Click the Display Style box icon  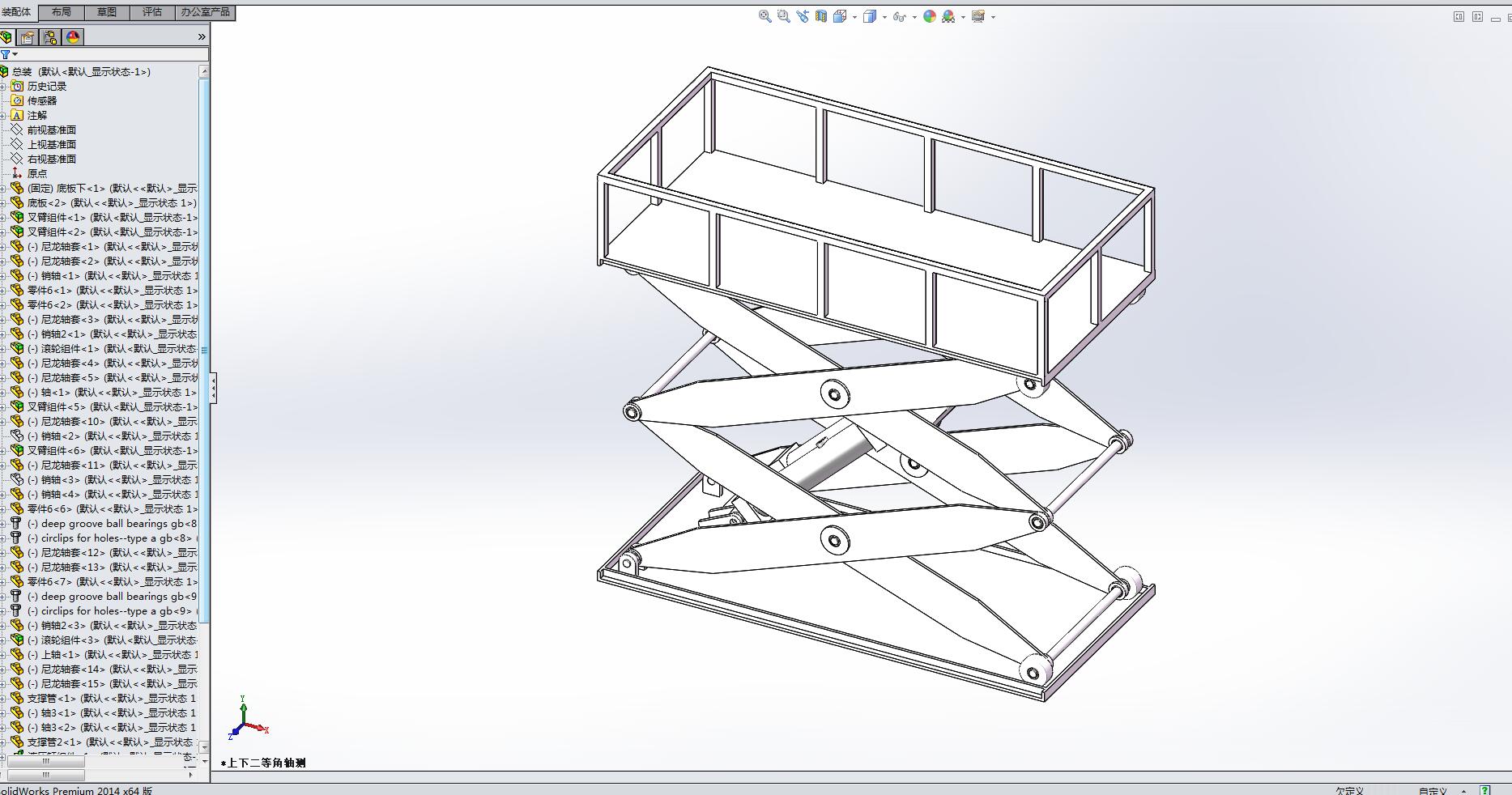click(870, 16)
